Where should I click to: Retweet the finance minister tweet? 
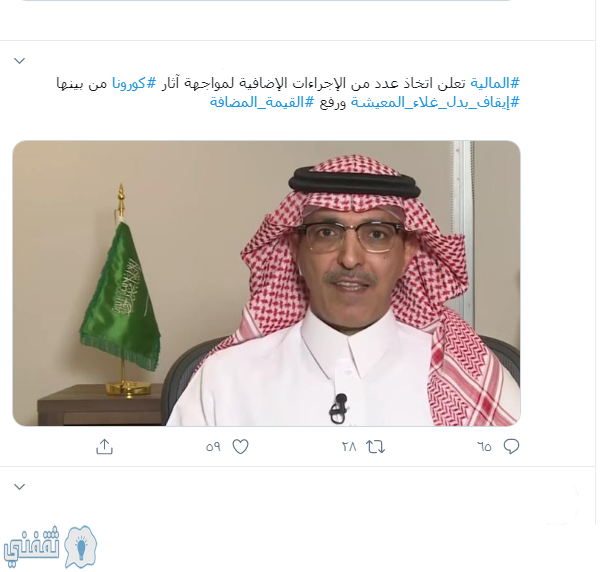[376, 447]
